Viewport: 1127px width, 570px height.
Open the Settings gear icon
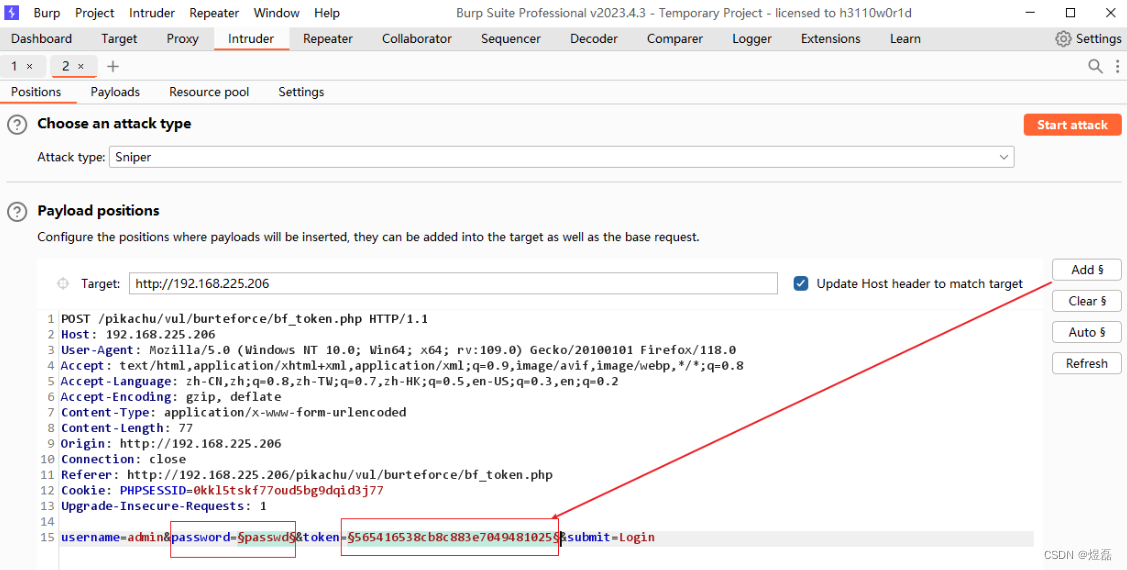1063,39
